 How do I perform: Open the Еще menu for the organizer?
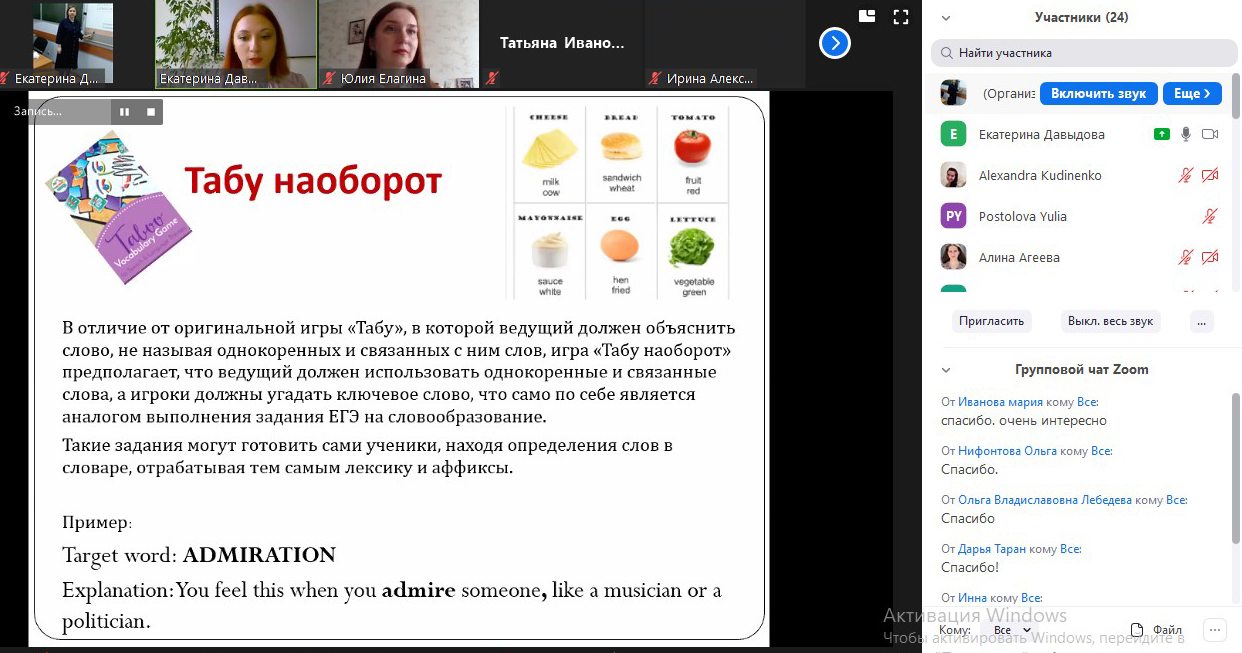(1192, 93)
